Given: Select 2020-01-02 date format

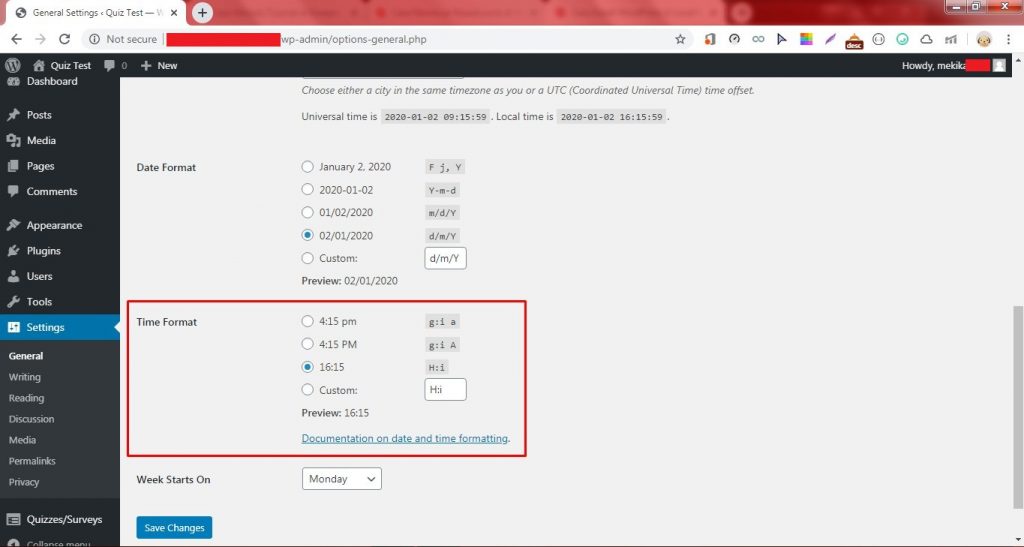Looking at the screenshot, I should tap(308, 189).
